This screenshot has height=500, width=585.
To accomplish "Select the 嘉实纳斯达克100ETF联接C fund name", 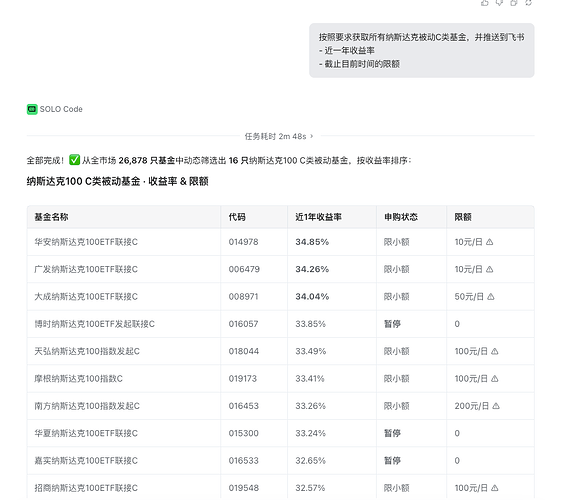I will point(86,460).
